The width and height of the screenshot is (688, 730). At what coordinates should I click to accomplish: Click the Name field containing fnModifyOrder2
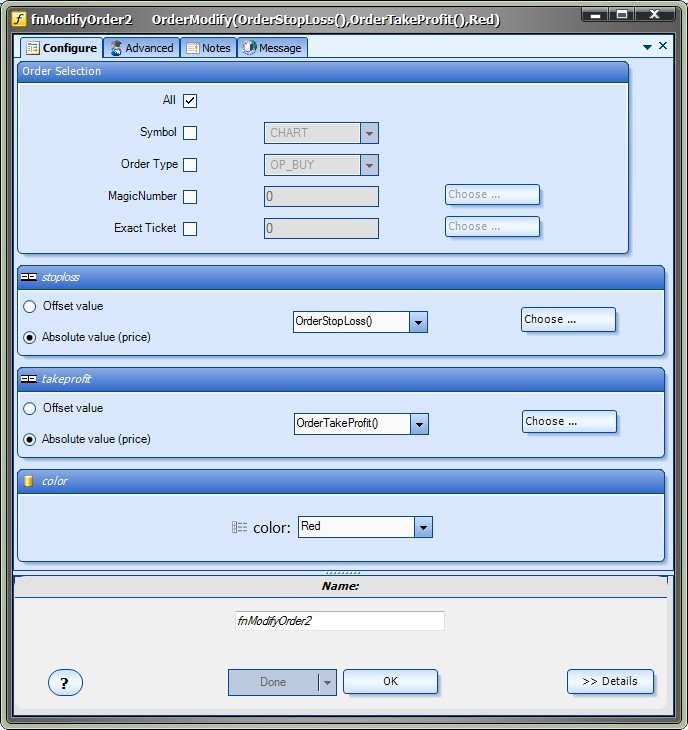339,621
